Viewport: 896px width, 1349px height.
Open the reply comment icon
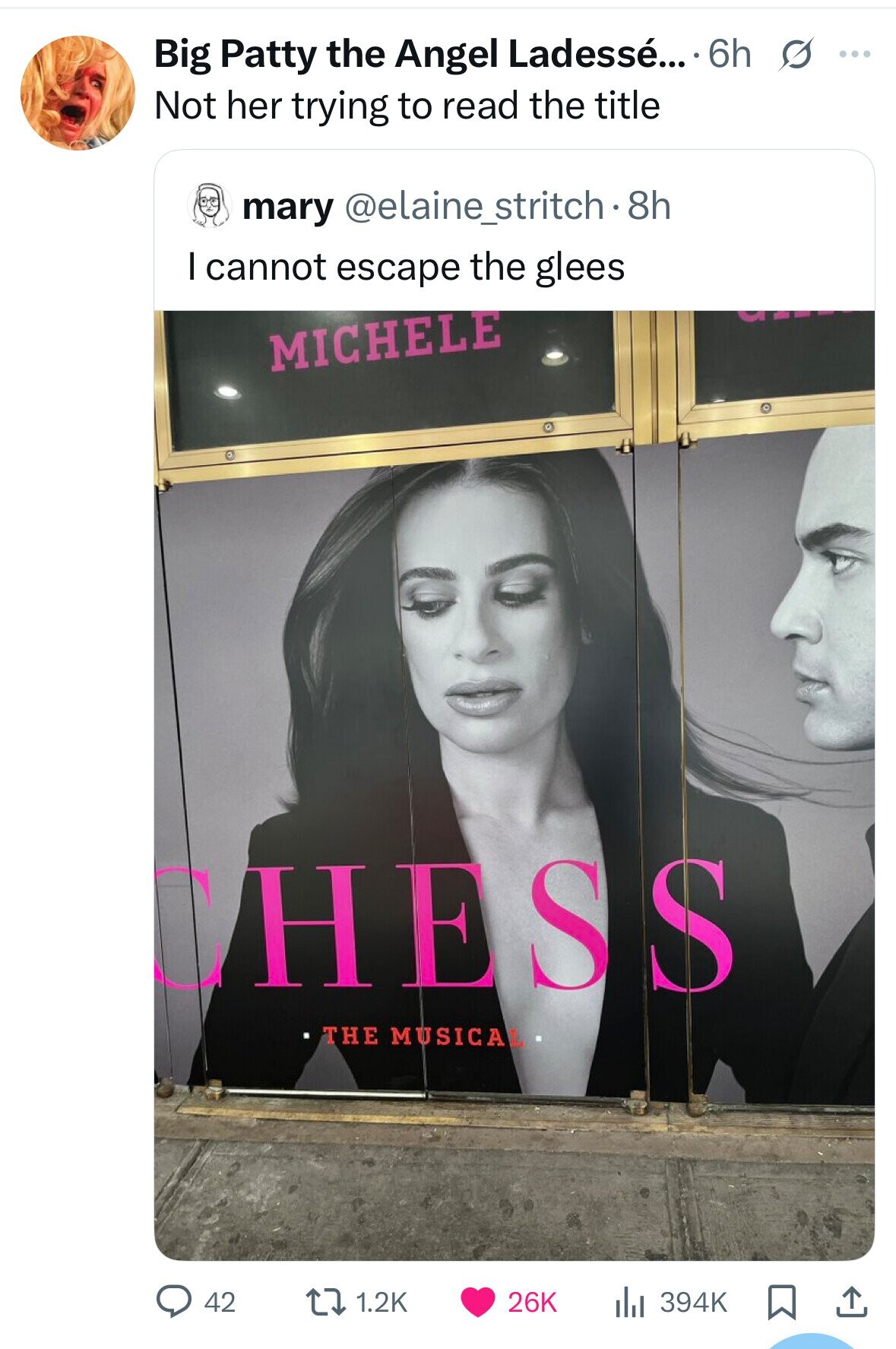[174, 1302]
